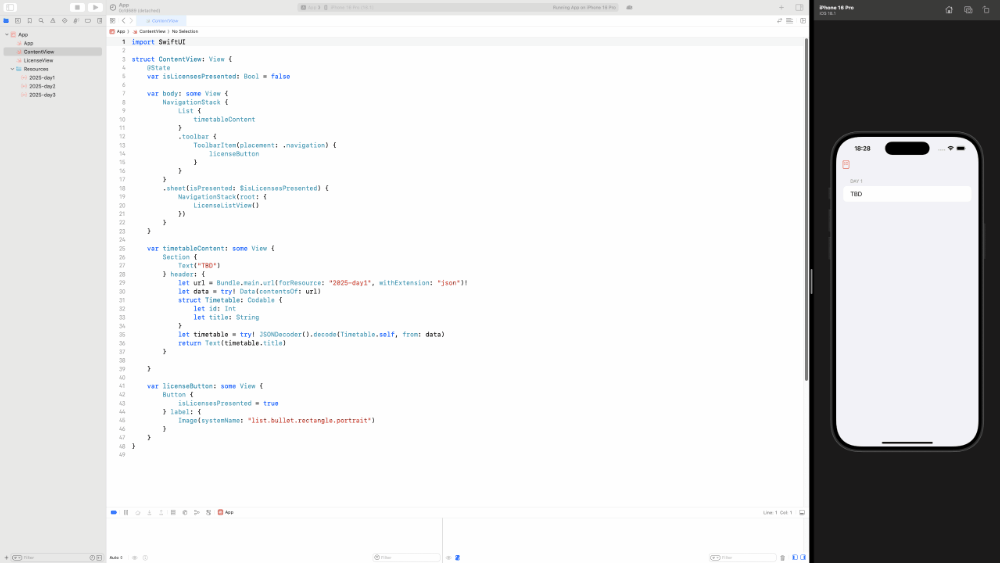Open the related items grid menu

[x=113, y=21]
